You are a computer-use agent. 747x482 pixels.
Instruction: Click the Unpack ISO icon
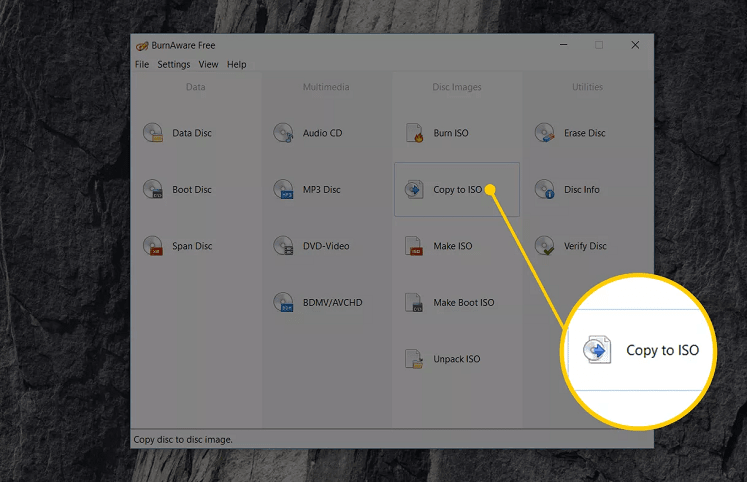coord(414,359)
